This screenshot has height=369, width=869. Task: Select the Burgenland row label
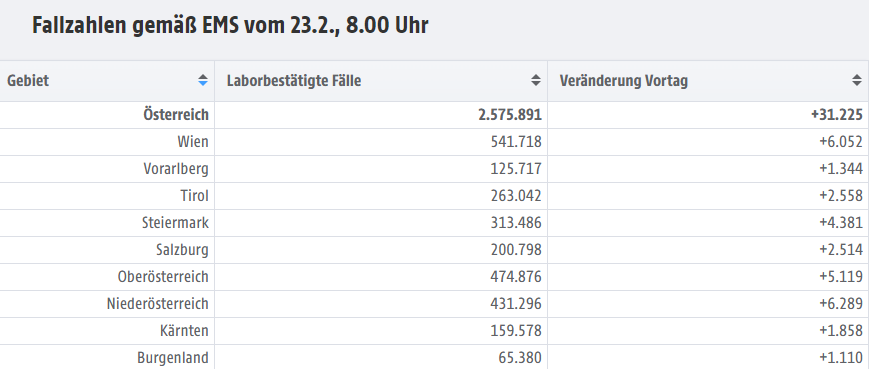point(173,358)
